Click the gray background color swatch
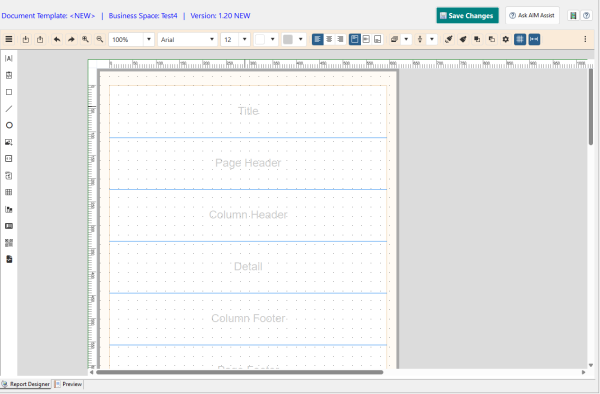600x394 pixels. click(288, 39)
